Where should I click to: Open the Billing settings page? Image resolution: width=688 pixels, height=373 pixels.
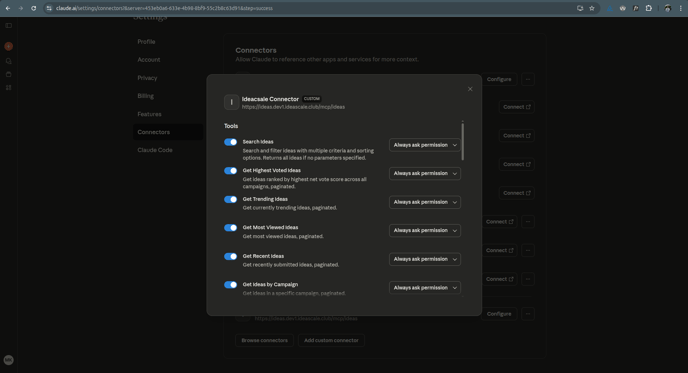tap(145, 96)
